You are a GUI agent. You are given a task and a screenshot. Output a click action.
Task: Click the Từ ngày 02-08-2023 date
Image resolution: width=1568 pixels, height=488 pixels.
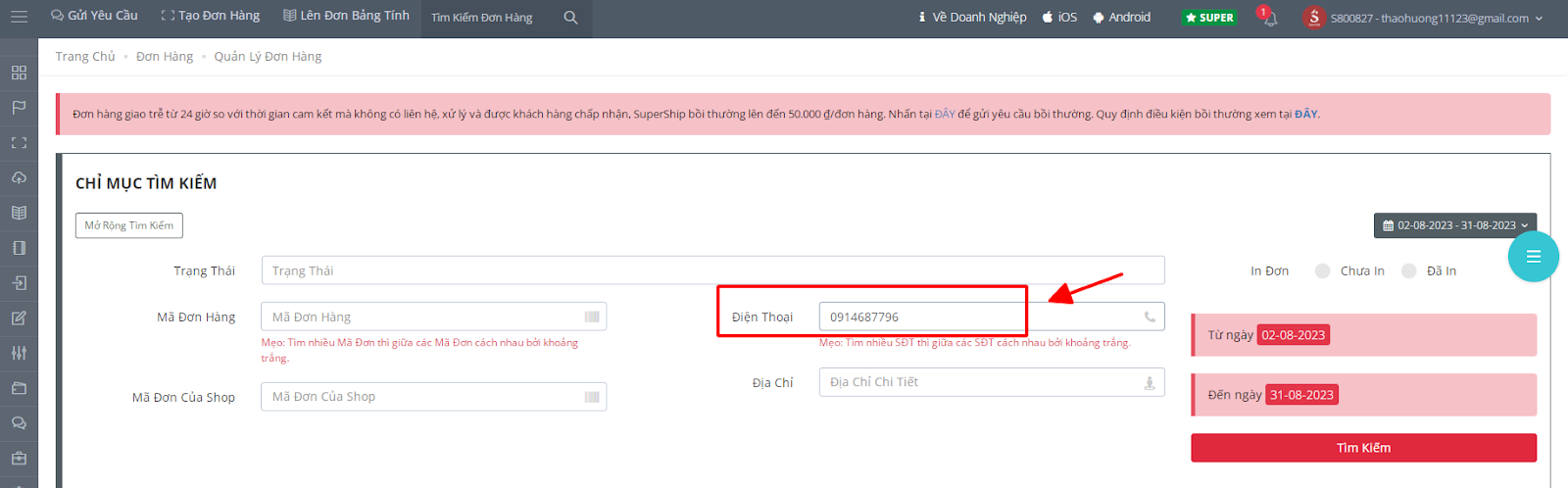point(1294,335)
